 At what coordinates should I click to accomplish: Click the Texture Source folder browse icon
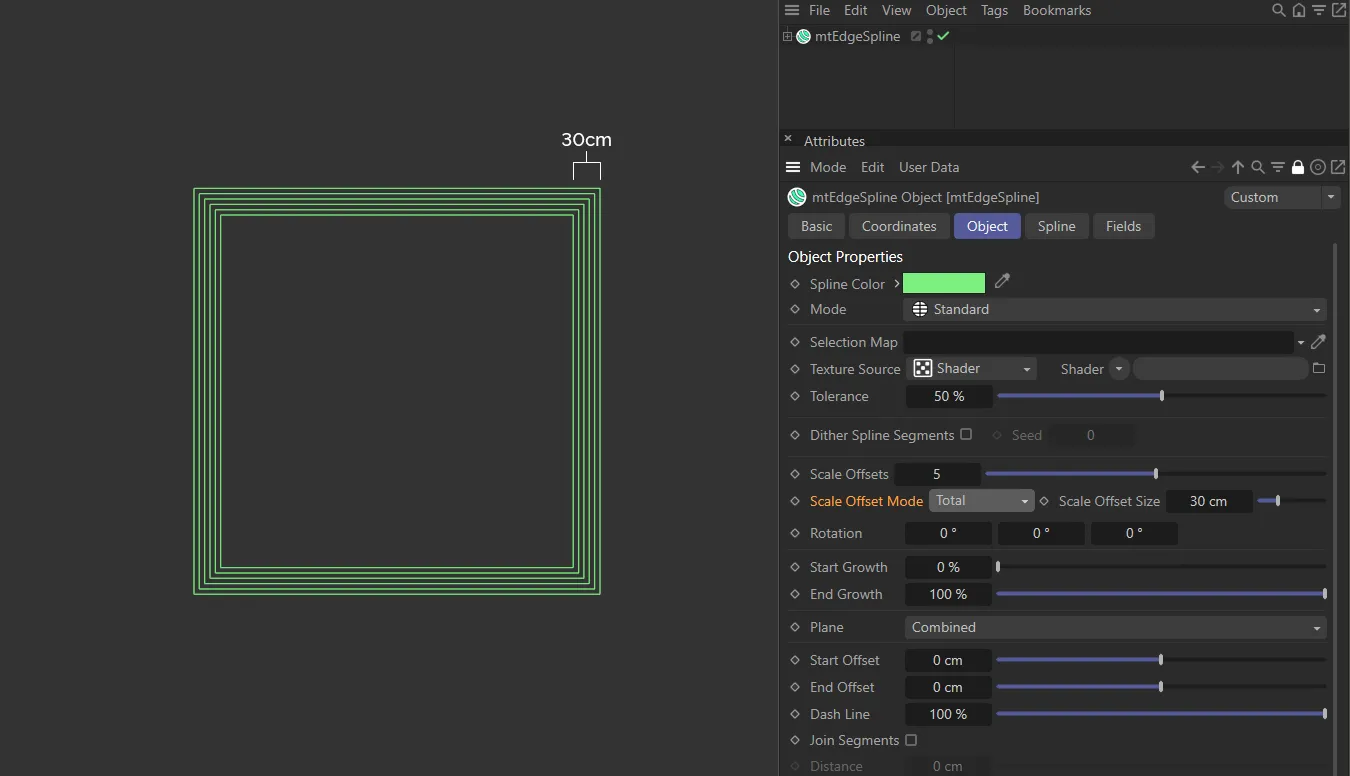pos(1319,368)
